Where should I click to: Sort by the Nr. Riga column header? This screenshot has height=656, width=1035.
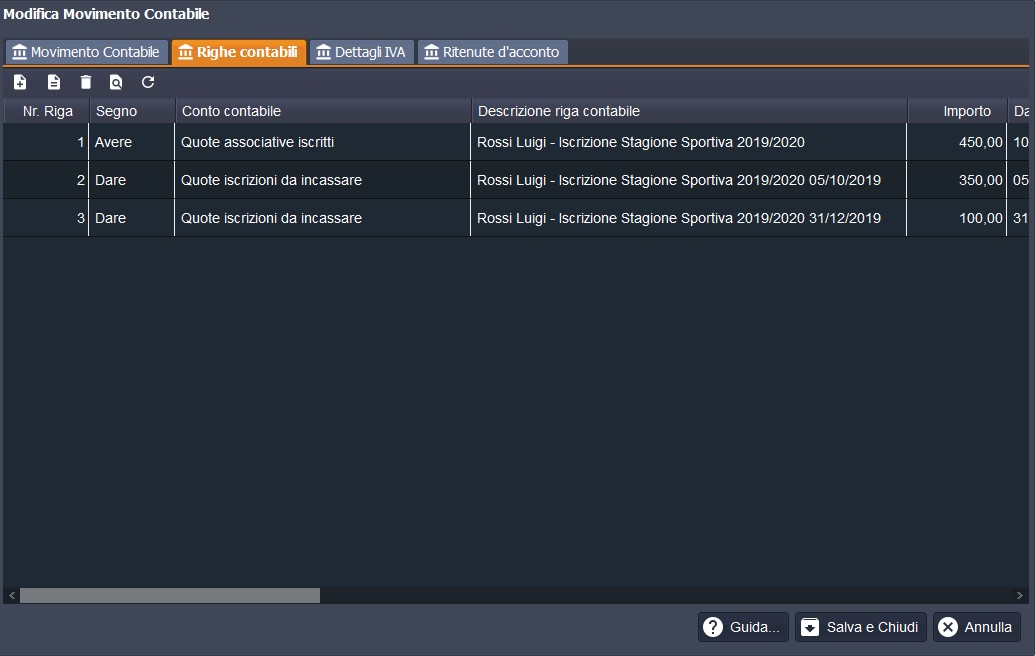[47, 111]
